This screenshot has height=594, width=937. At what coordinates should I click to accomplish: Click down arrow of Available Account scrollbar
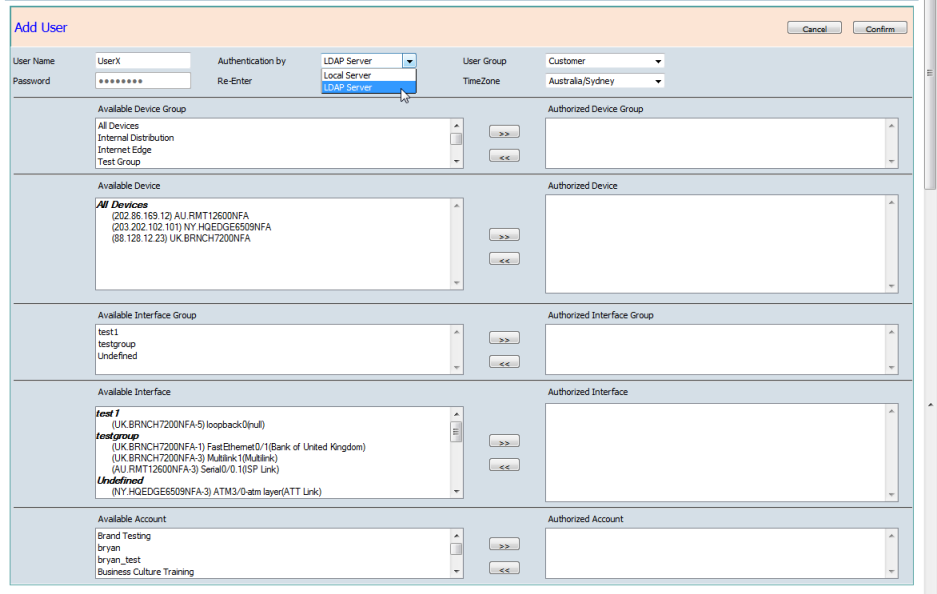pos(457,571)
